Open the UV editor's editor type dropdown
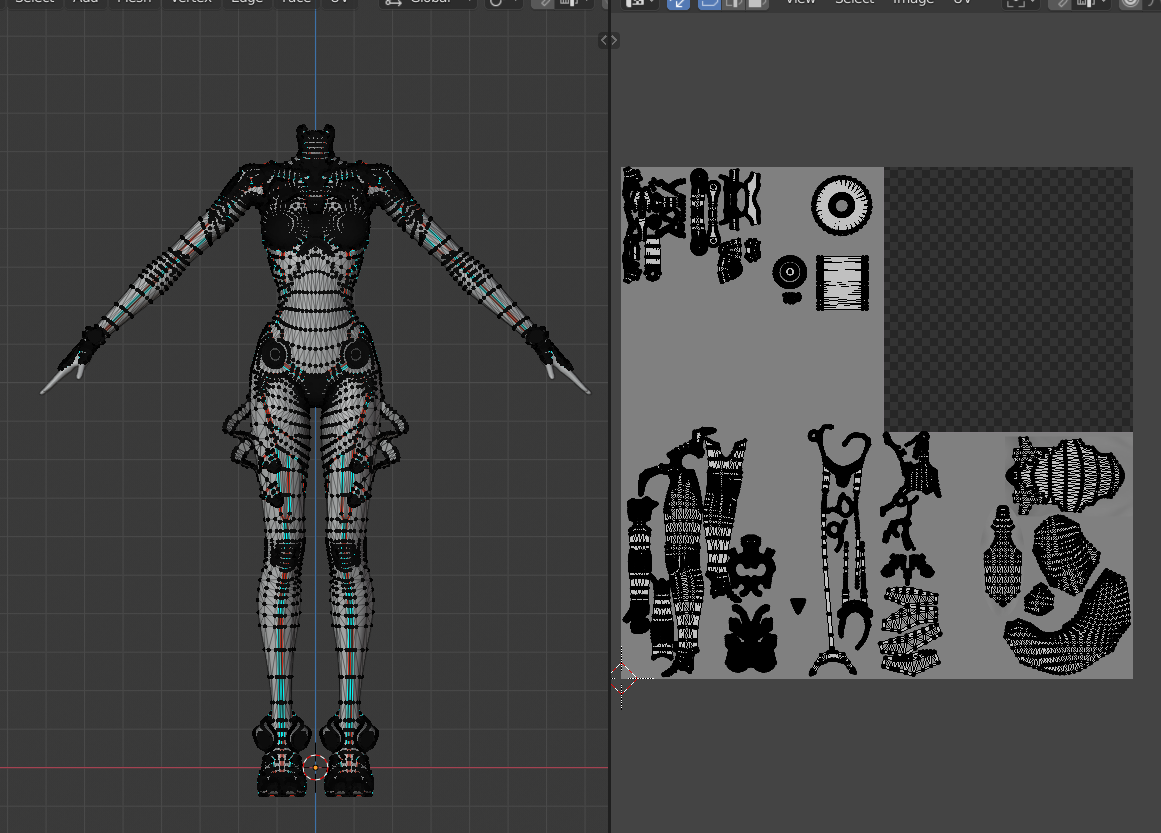This screenshot has width=1161, height=833. [639, 3]
